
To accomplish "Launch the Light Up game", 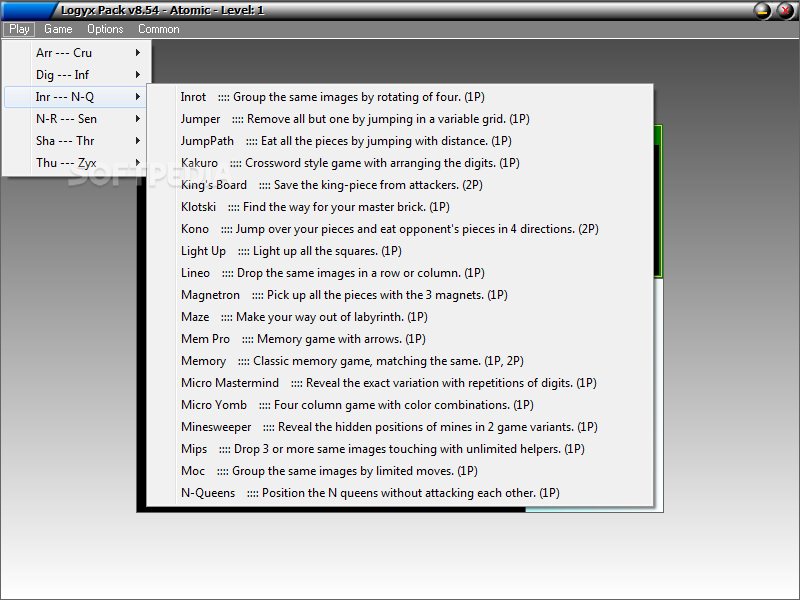I will (400, 251).
